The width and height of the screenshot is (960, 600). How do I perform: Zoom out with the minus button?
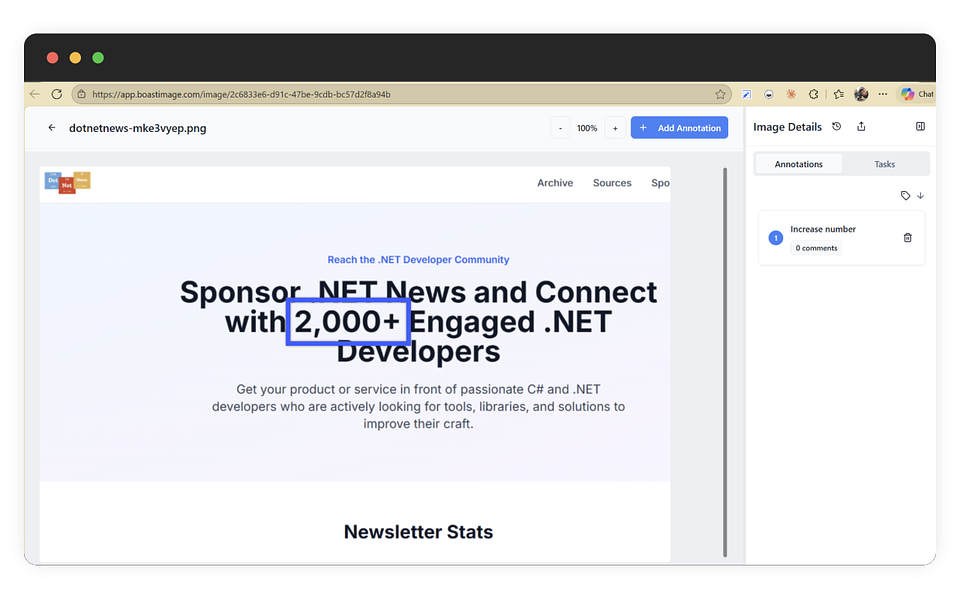[x=560, y=128]
